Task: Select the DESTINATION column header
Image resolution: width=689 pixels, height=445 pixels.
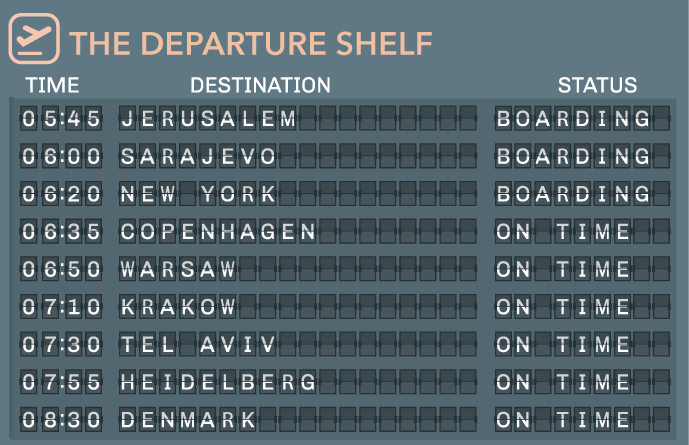Action: coord(261,85)
